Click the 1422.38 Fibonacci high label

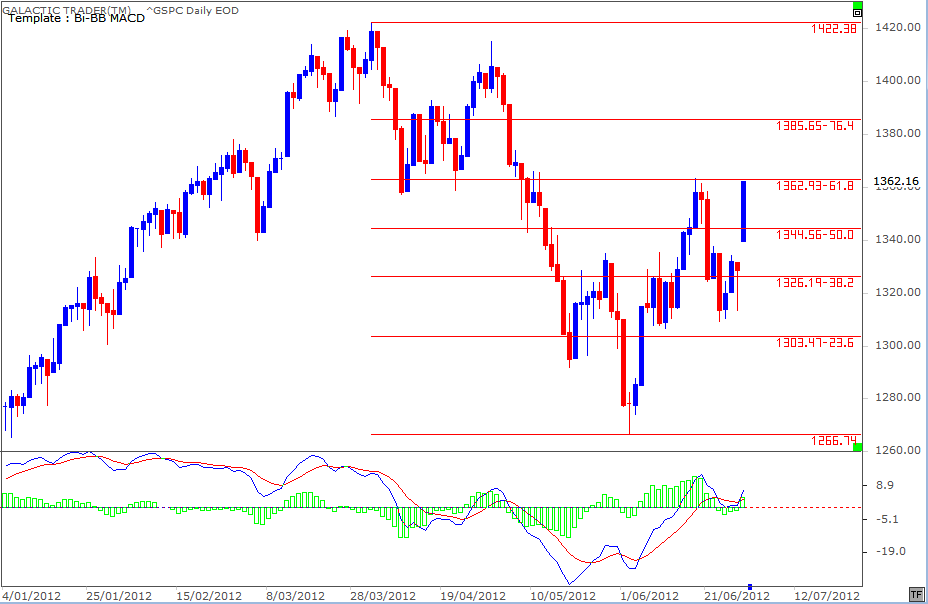pyautogui.click(x=833, y=28)
